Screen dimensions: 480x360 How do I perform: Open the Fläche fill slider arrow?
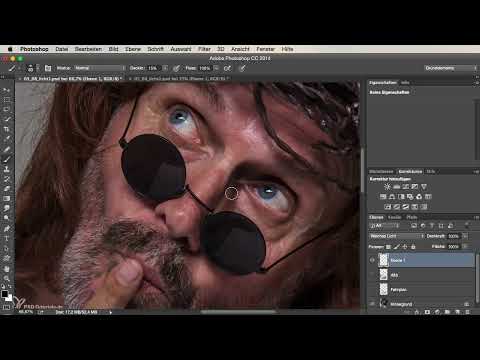[x=465, y=247]
